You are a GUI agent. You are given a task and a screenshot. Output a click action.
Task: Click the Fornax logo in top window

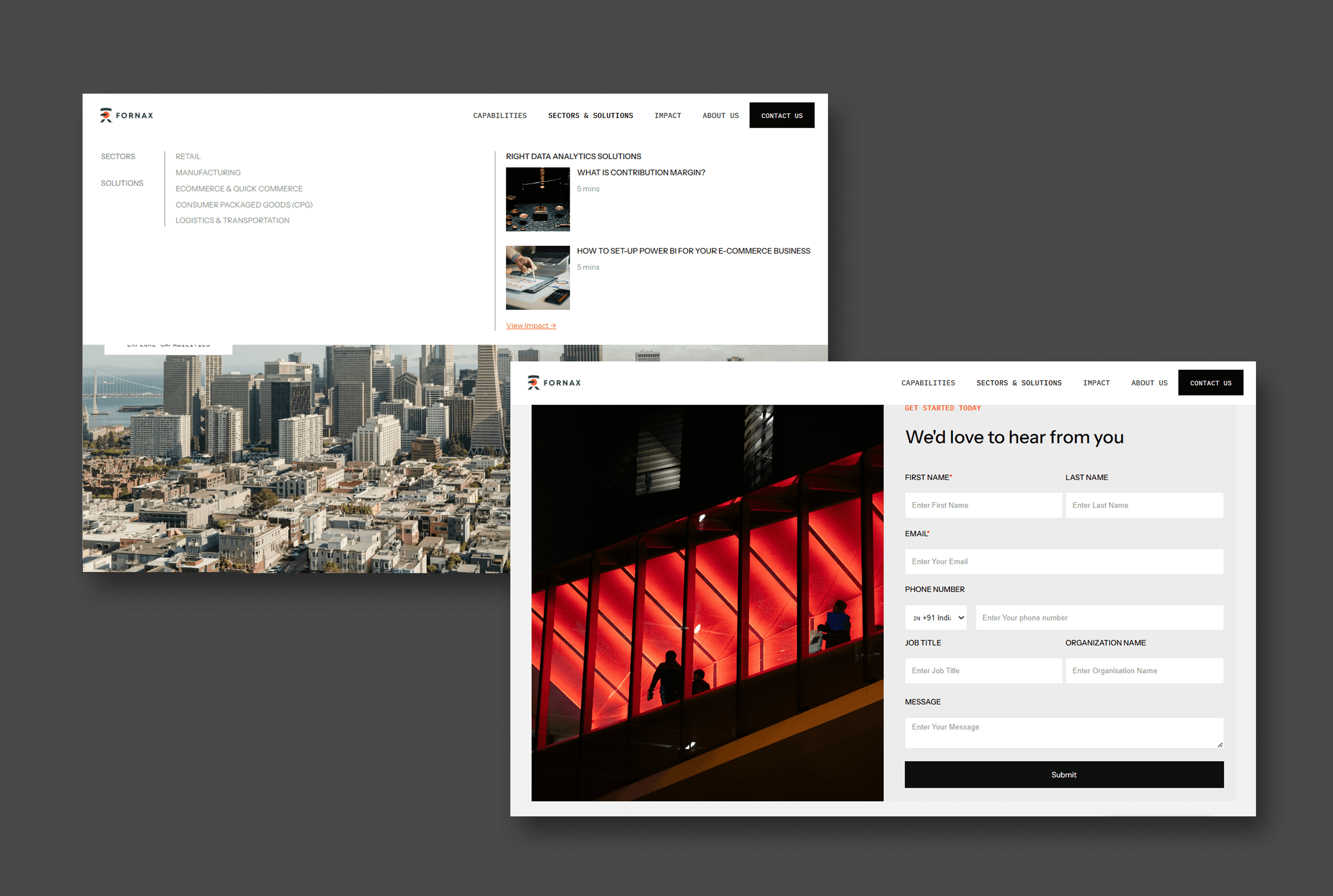pyautogui.click(x=126, y=115)
